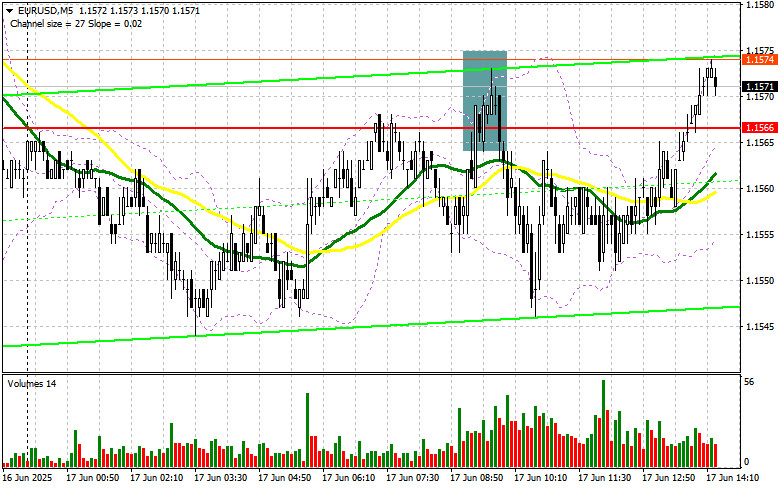This screenshot has width=781, height=489.
Task: Click the orange 1.1574 price tag
Action: pyautogui.click(x=760, y=60)
